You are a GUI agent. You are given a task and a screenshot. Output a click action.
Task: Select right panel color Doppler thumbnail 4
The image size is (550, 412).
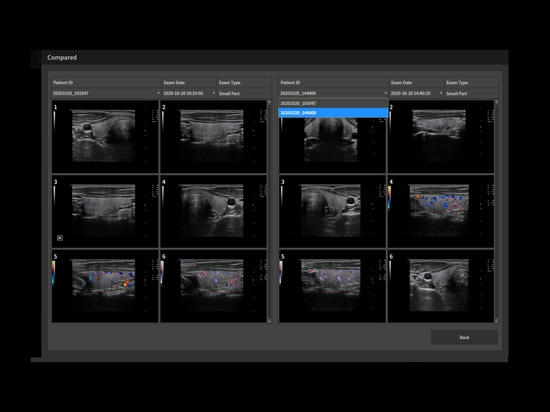click(x=441, y=211)
